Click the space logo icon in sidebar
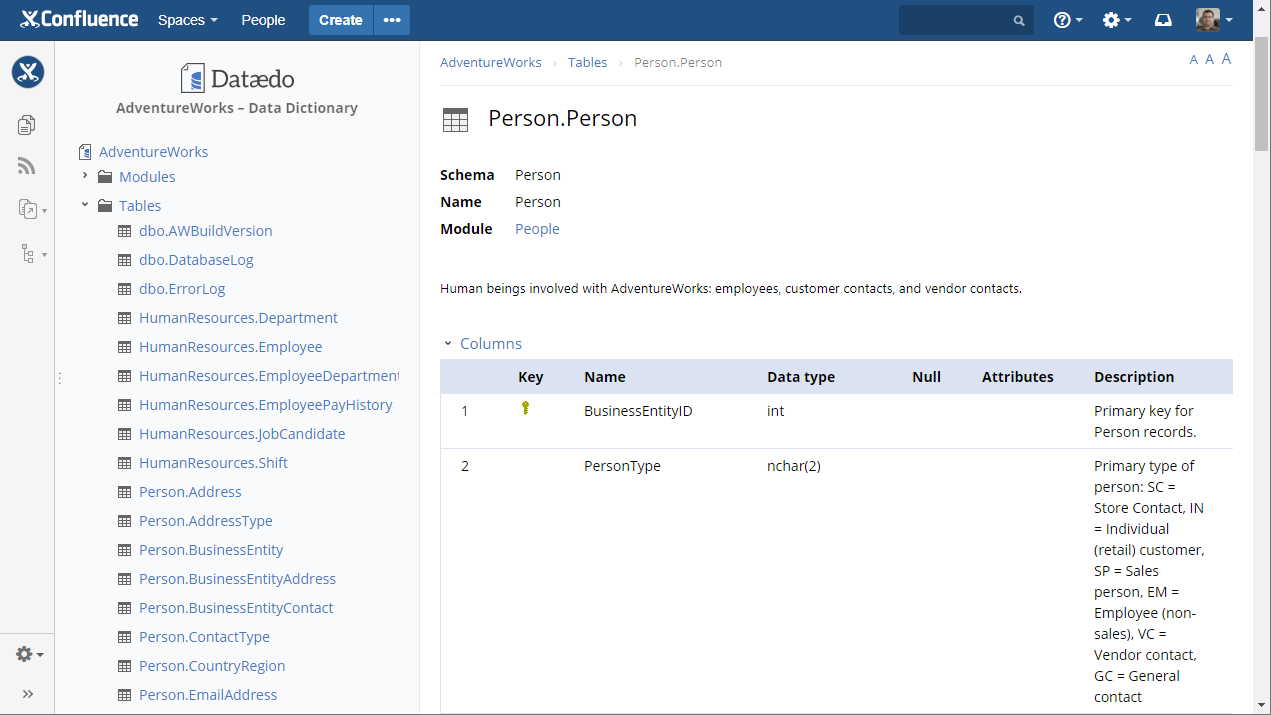1271x715 pixels. (27, 72)
